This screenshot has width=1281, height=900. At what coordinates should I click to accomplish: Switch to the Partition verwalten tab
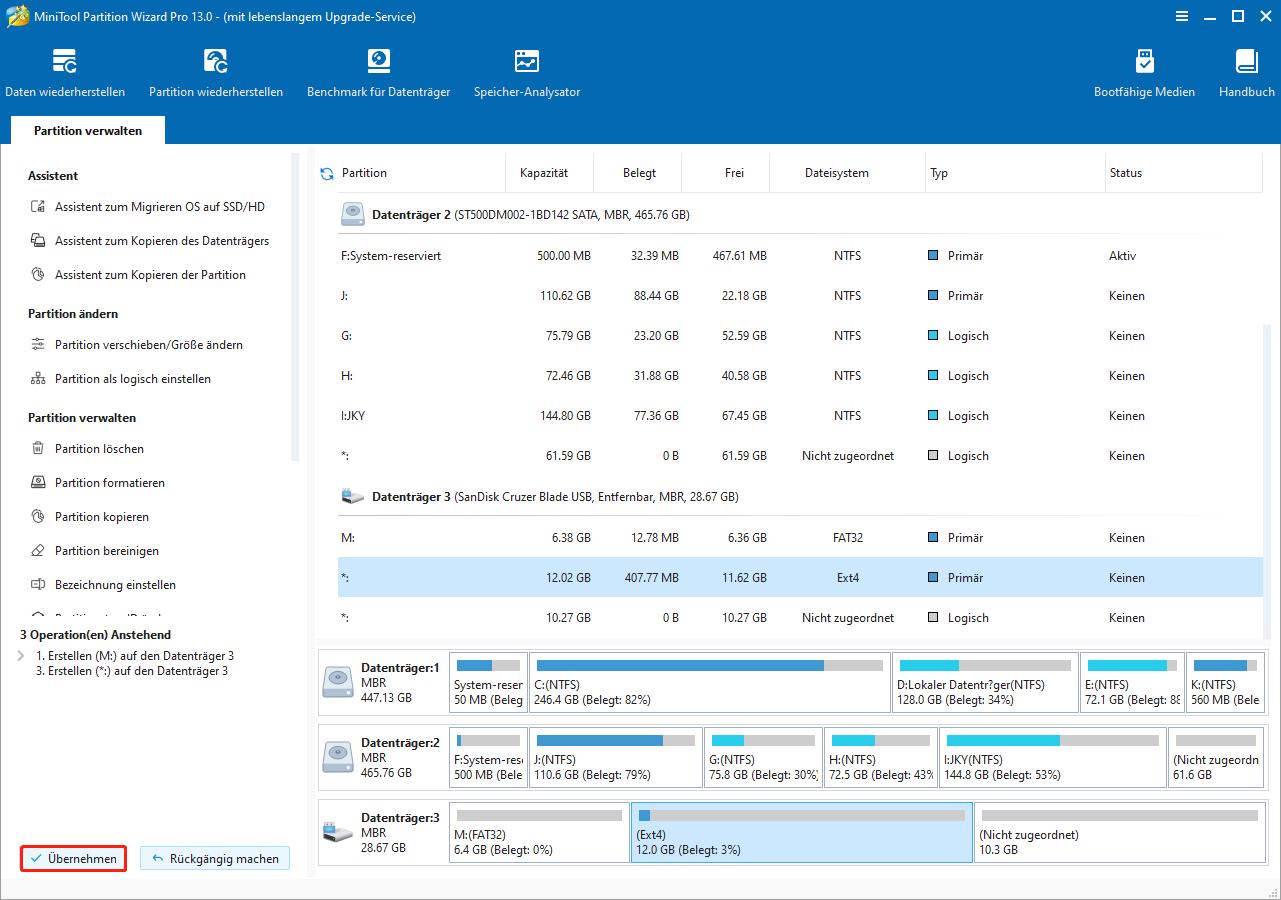[x=87, y=130]
